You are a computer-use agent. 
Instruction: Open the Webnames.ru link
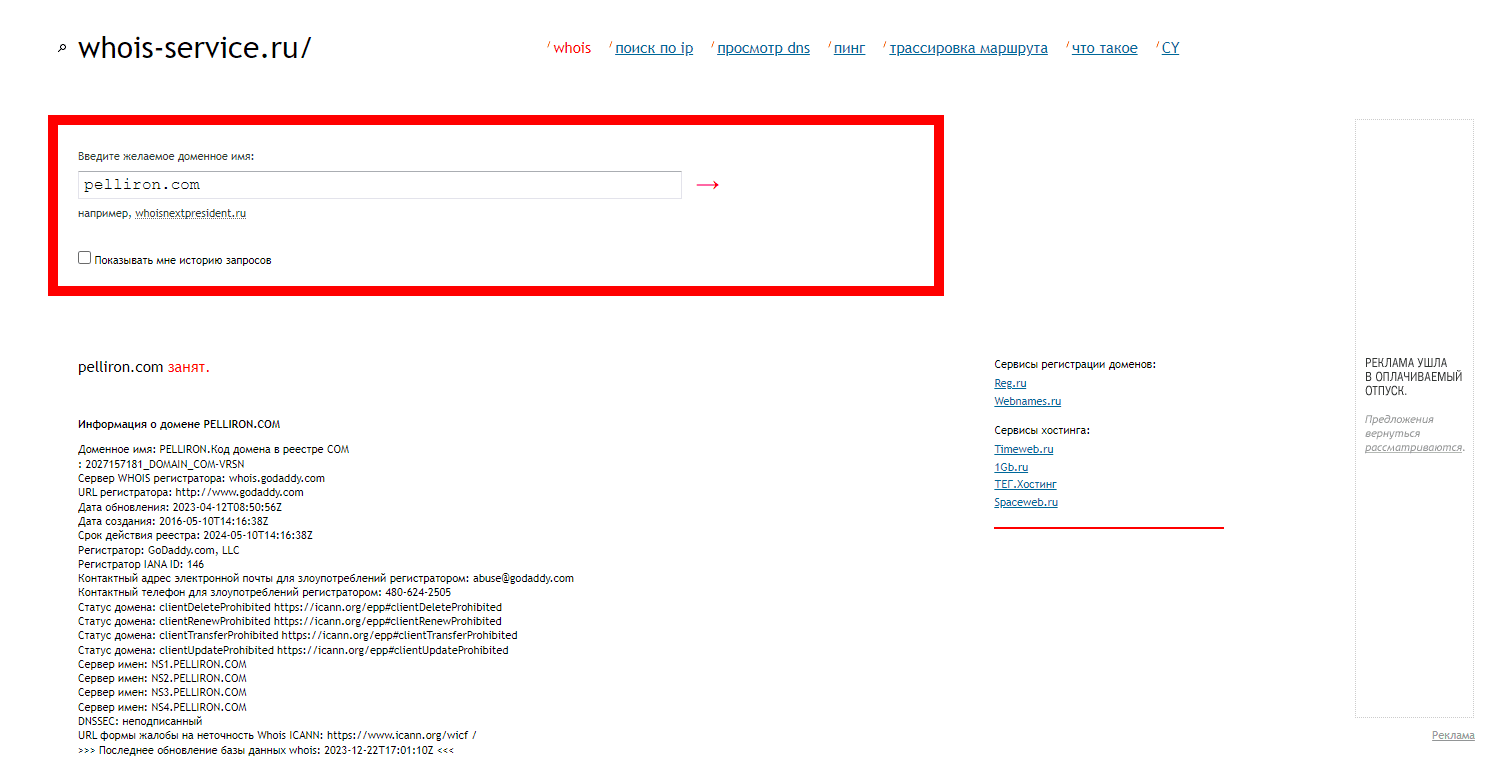coord(1027,401)
